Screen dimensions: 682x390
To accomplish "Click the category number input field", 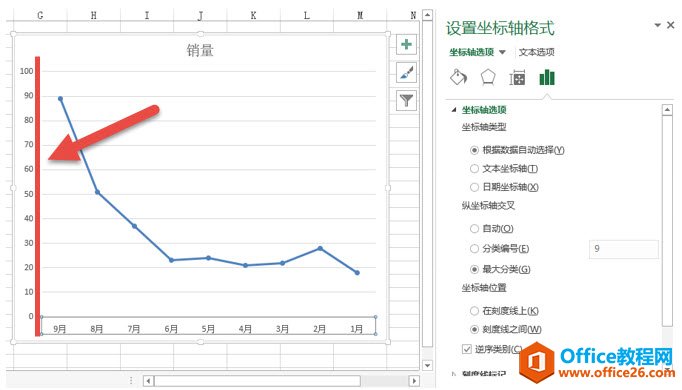I will click(x=624, y=249).
